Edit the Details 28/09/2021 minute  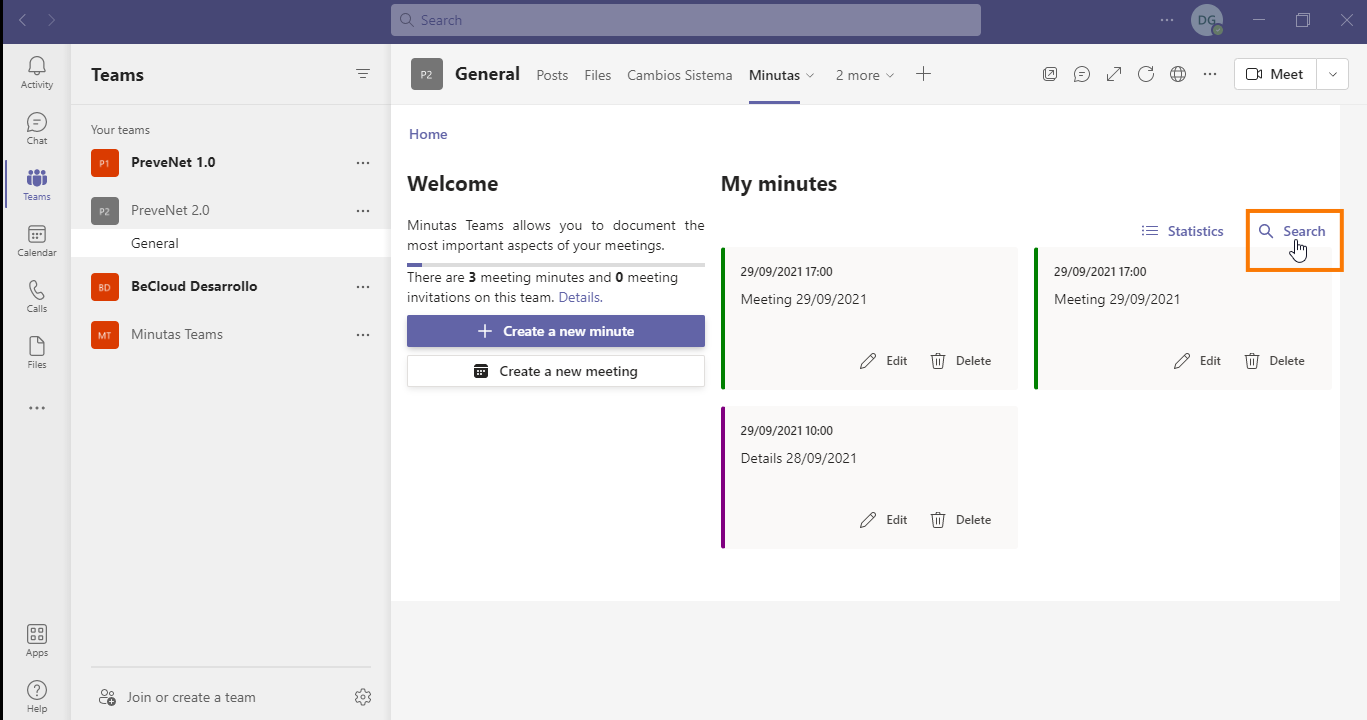(x=884, y=520)
